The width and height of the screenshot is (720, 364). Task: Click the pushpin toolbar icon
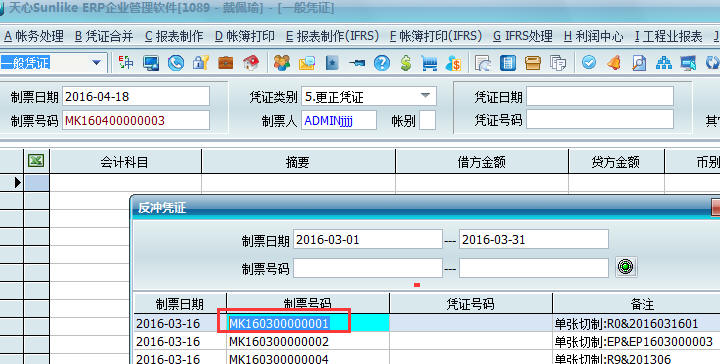pyautogui.click(x=357, y=63)
